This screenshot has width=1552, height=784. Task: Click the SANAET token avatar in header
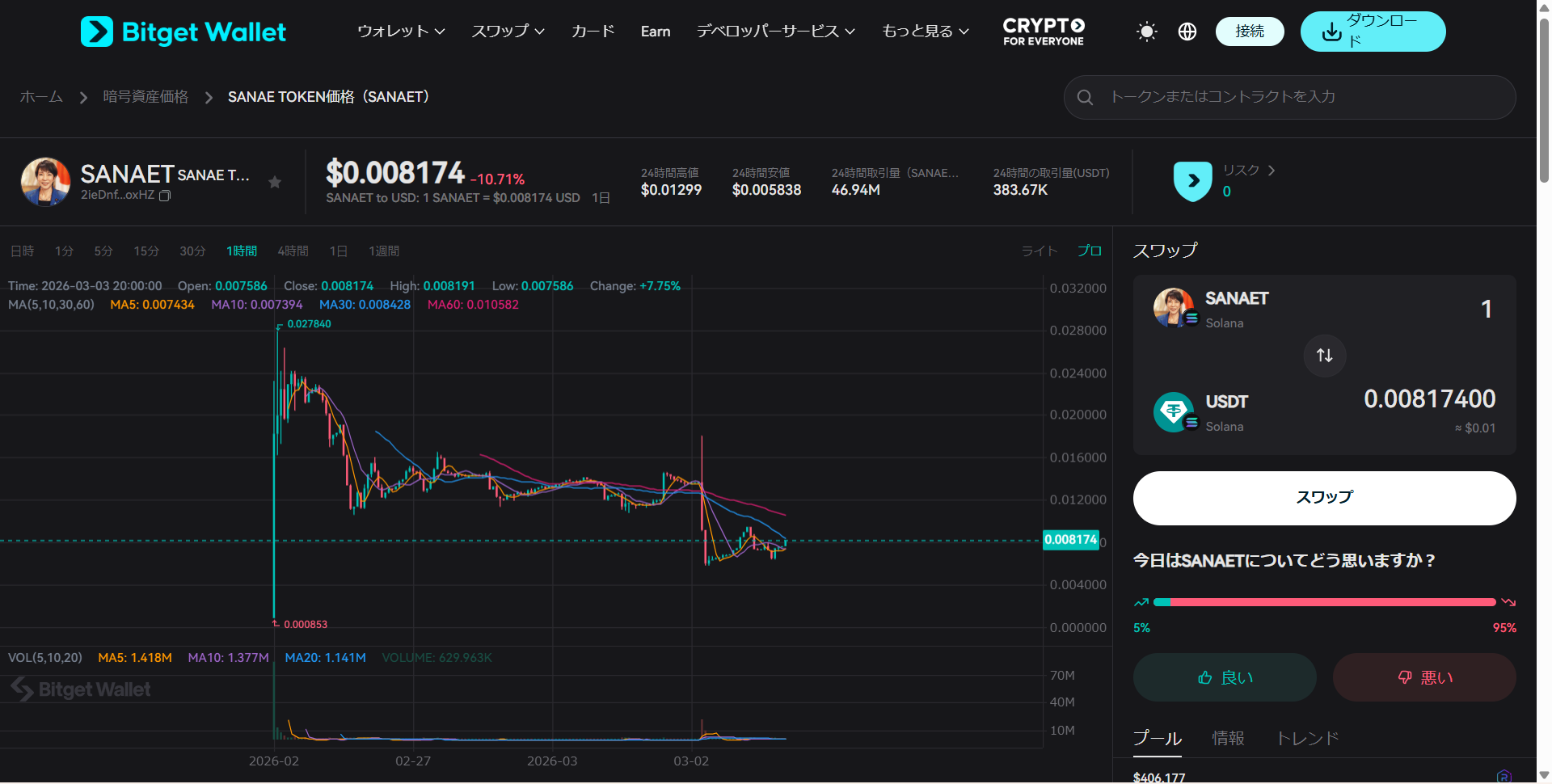point(45,182)
